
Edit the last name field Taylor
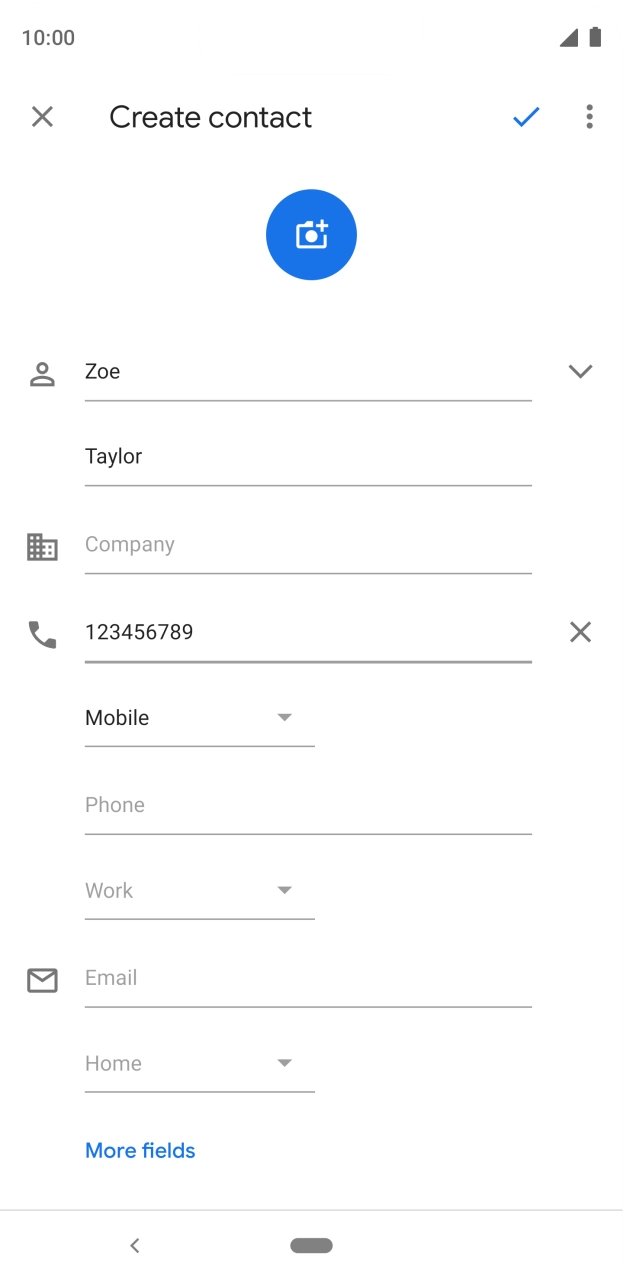click(308, 457)
